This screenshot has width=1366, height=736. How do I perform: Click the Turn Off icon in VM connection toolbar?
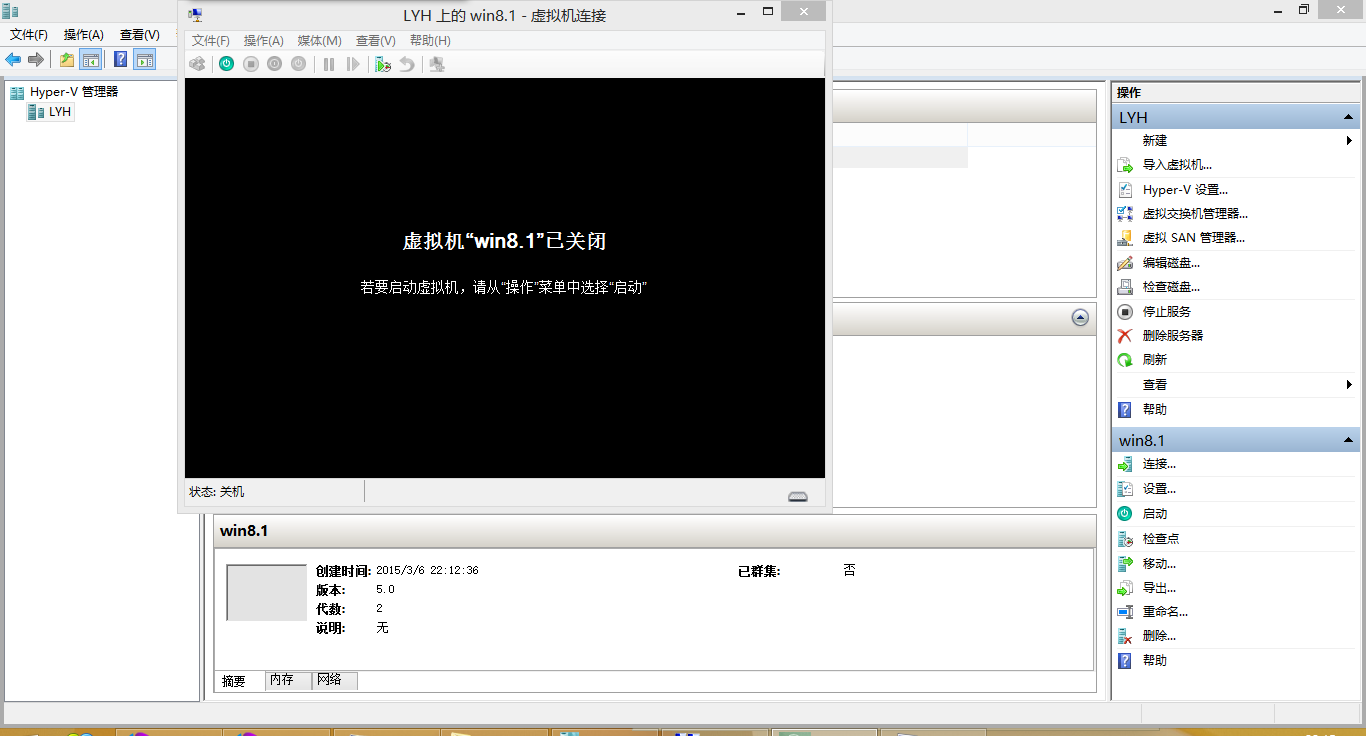(x=251, y=64)
